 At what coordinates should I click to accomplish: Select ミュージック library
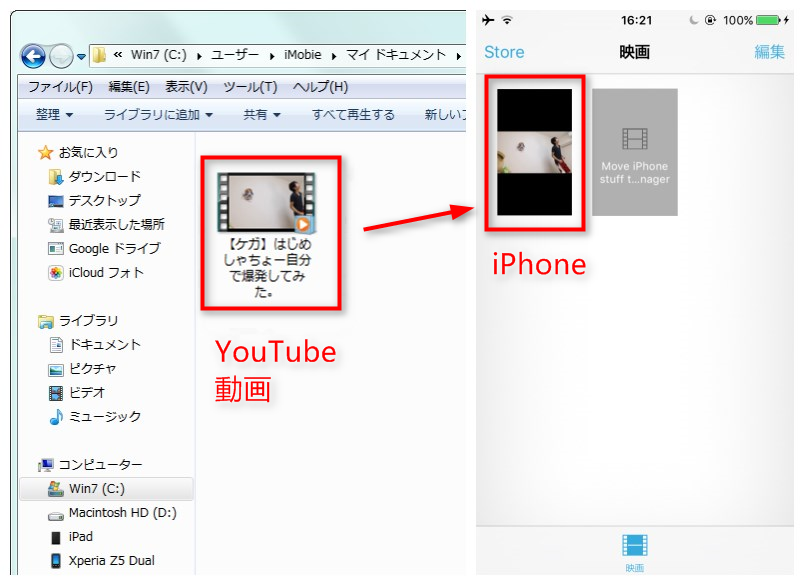(105, 417)
